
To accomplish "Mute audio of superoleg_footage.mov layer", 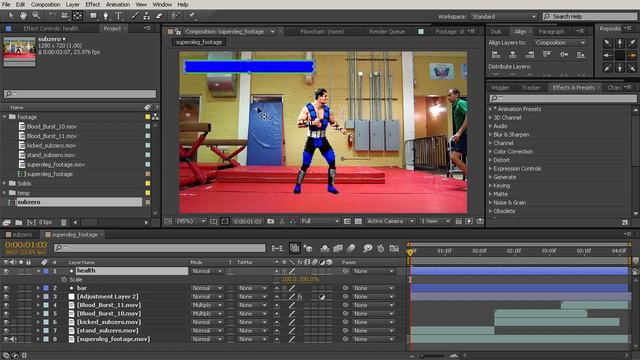I will [13, 339].
